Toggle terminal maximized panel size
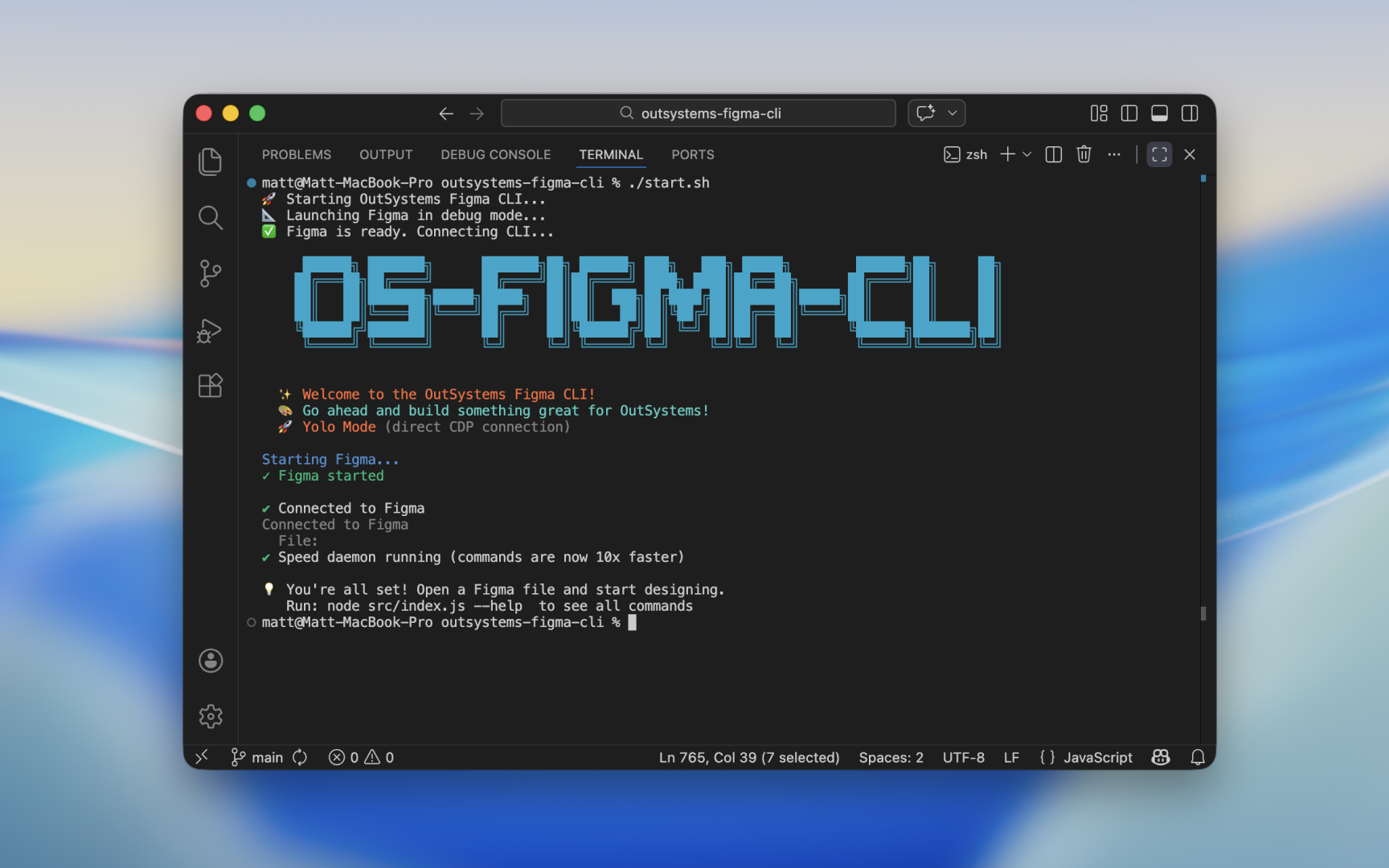The height and width of the screenshot is (868, 1389). pyautogui.click(x=1159, y=154)
